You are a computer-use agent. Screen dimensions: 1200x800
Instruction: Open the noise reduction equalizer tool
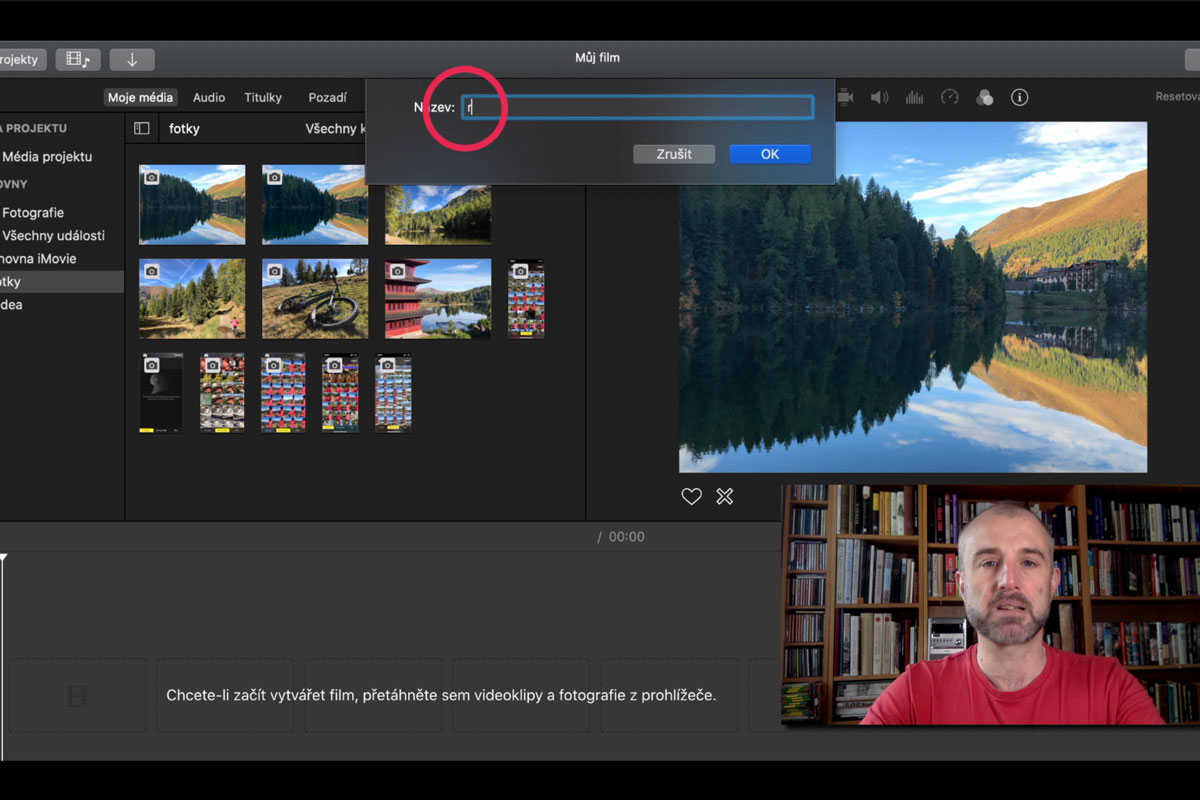coord(914,97)
